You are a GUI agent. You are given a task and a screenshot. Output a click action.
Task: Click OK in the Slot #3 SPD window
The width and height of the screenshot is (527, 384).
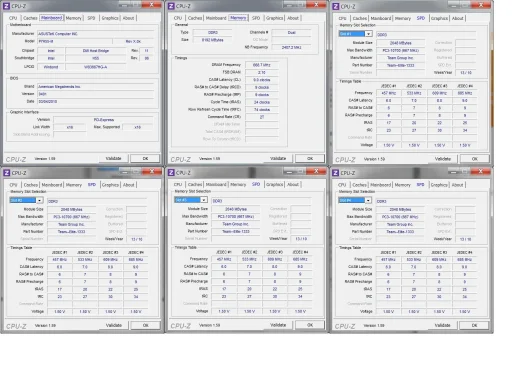(x=310, y=325)
